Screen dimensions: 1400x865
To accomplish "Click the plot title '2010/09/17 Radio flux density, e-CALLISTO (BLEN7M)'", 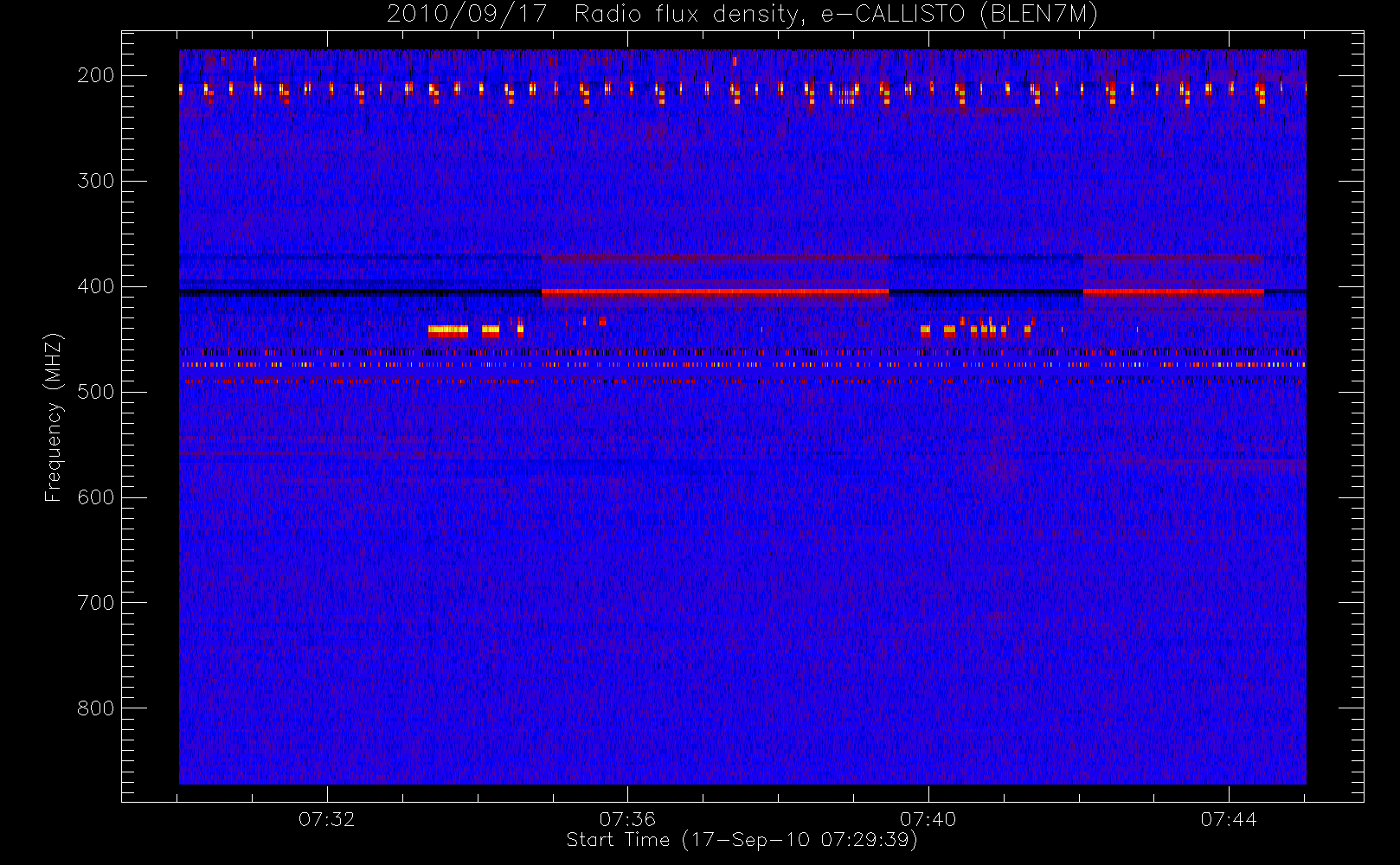I will [x=742, y=15].
